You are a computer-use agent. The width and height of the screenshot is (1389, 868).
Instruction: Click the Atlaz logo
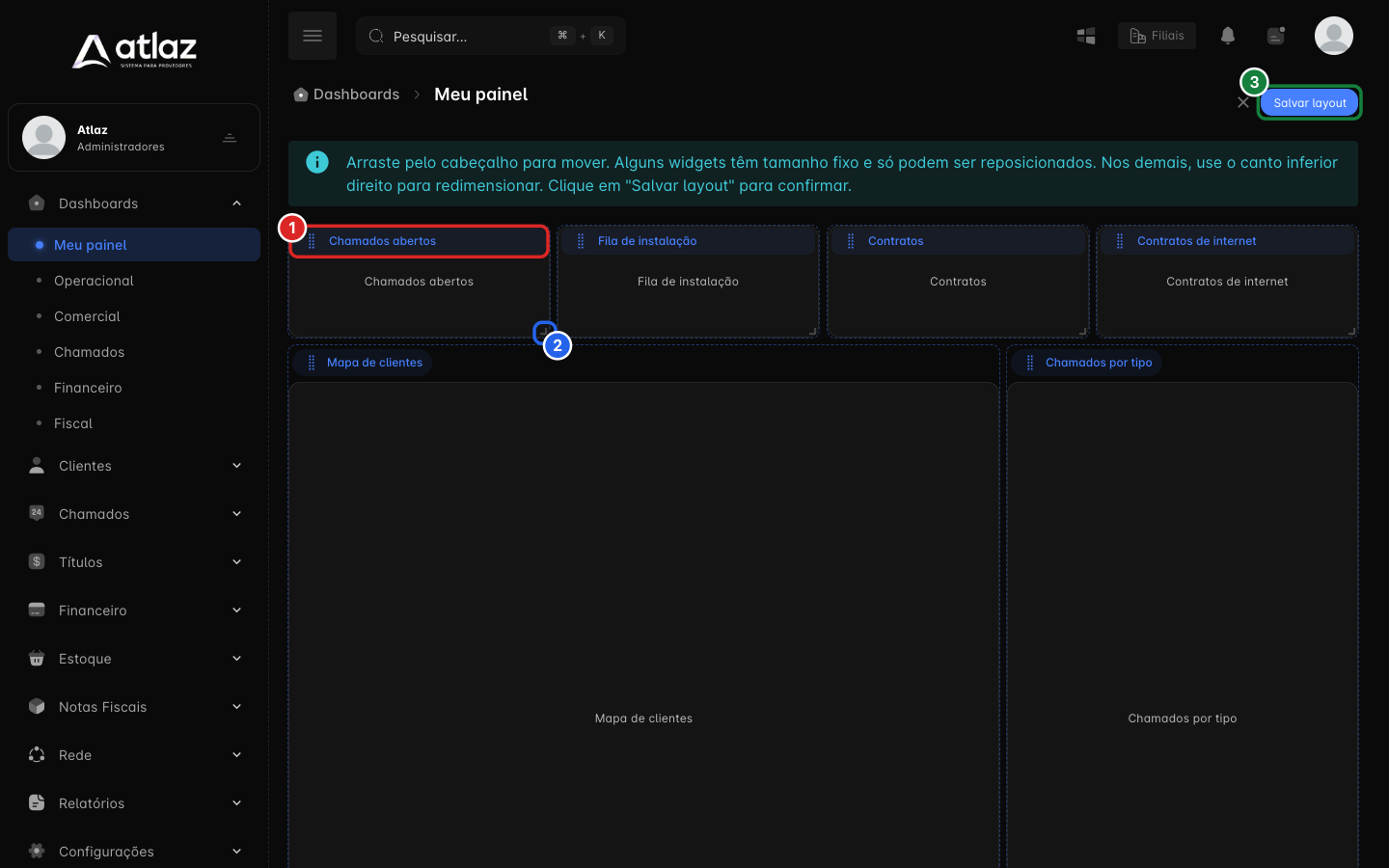(x=134, y=50)
